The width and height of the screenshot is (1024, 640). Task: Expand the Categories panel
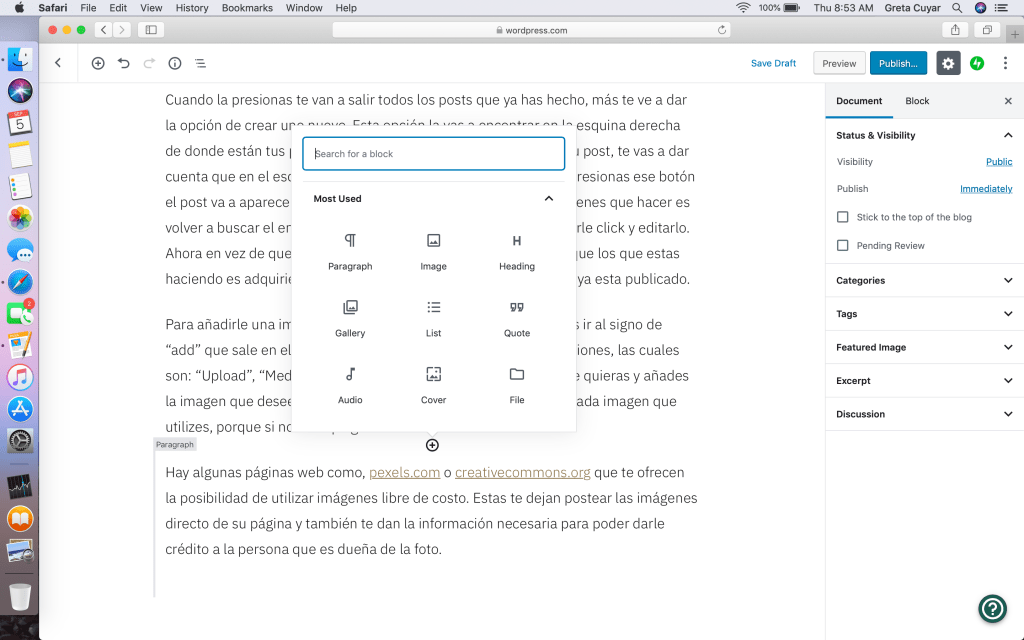coord(924,281)
